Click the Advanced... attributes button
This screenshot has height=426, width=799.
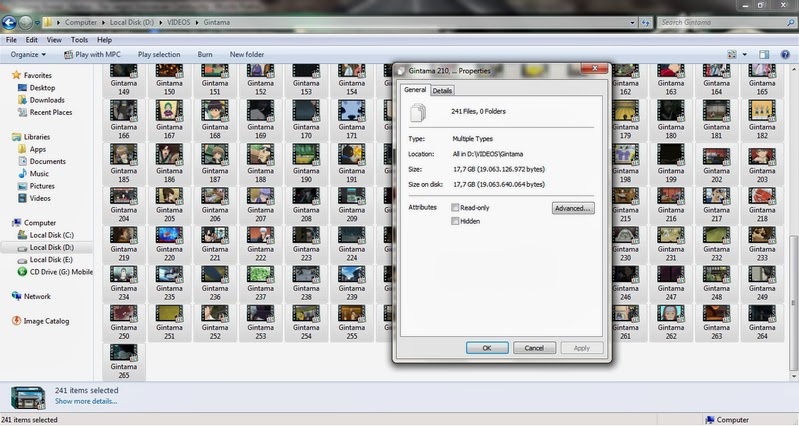click(x=573, y=208)
